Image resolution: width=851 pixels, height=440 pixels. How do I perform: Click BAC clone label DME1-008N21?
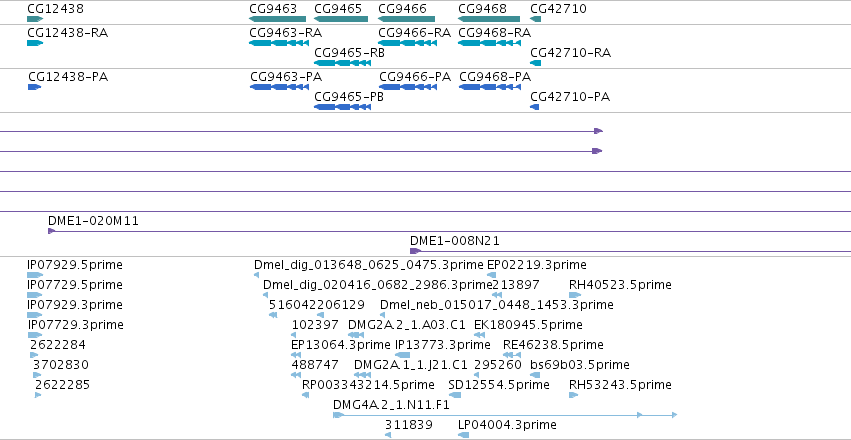[455, 241]
